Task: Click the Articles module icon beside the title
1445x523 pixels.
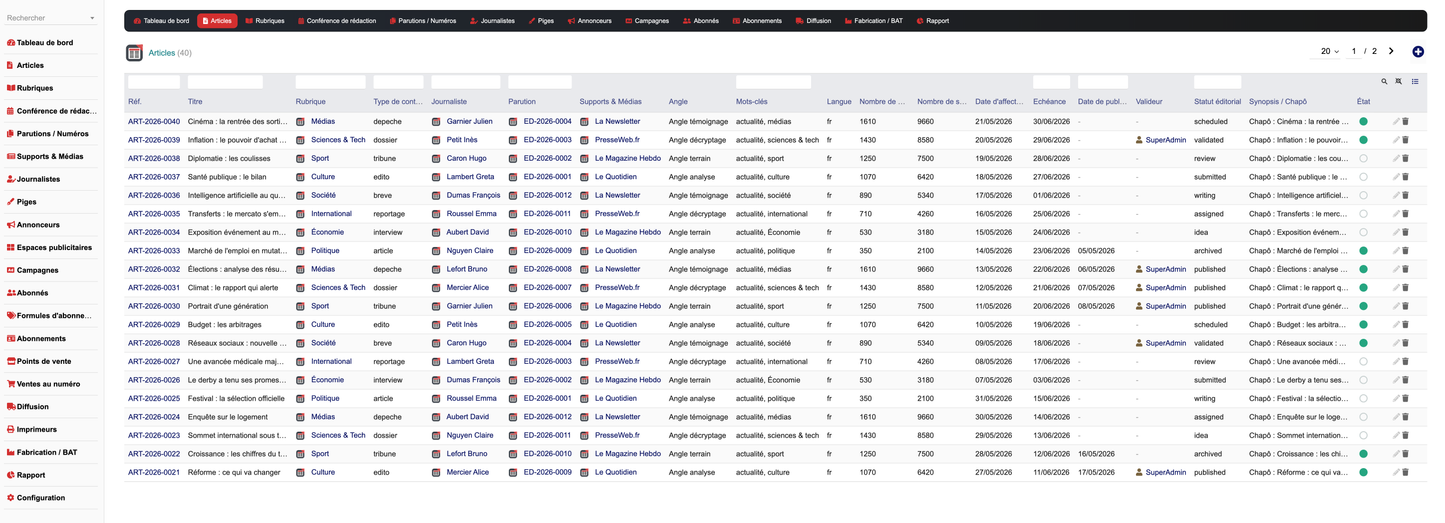Action: pyautogui.click(x=134, y=53)
